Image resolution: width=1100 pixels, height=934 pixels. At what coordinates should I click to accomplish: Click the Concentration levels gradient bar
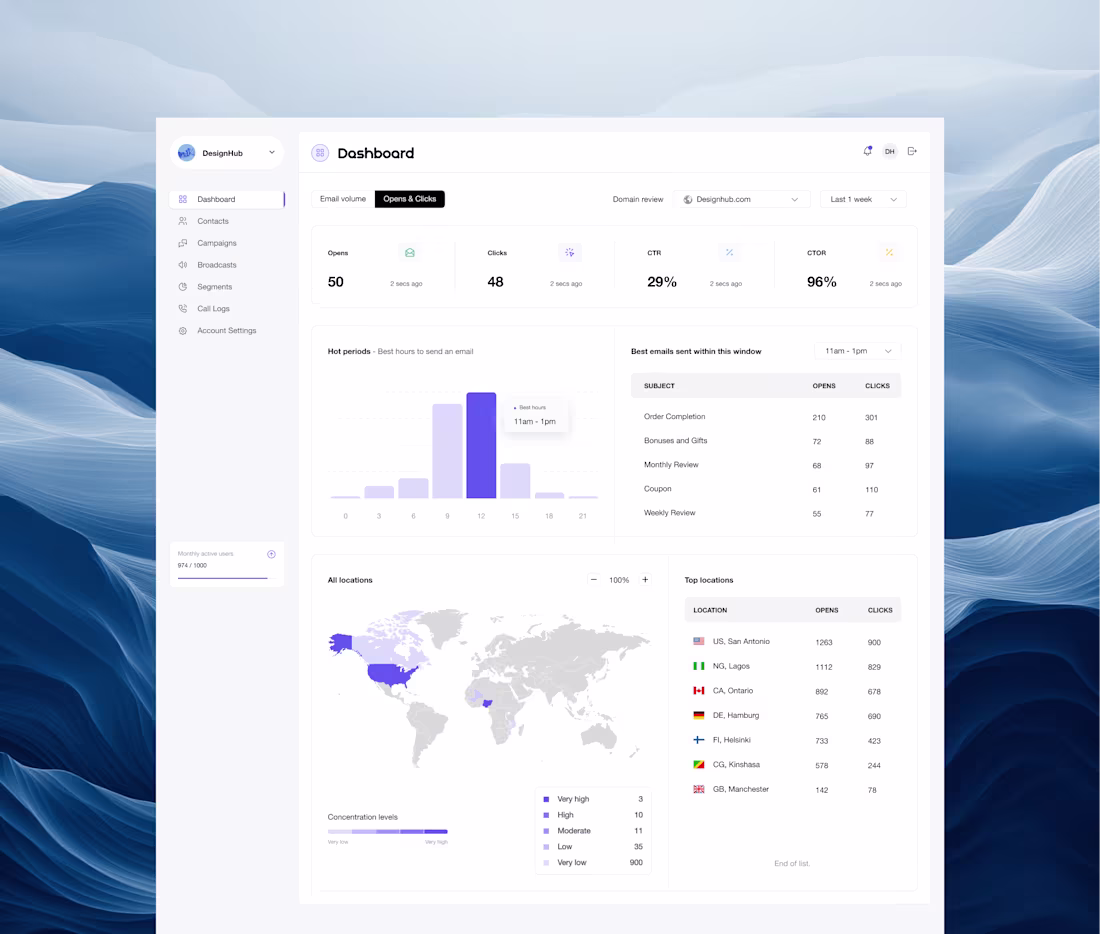(387, 831)
